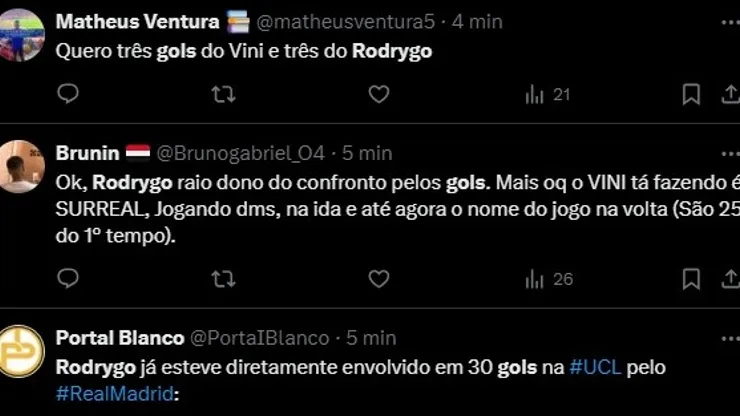Image resolution: width=740 pixels, height=416 pixels.
Task: Share Matheus Ventura's tweet
Action: coord(730,94)
